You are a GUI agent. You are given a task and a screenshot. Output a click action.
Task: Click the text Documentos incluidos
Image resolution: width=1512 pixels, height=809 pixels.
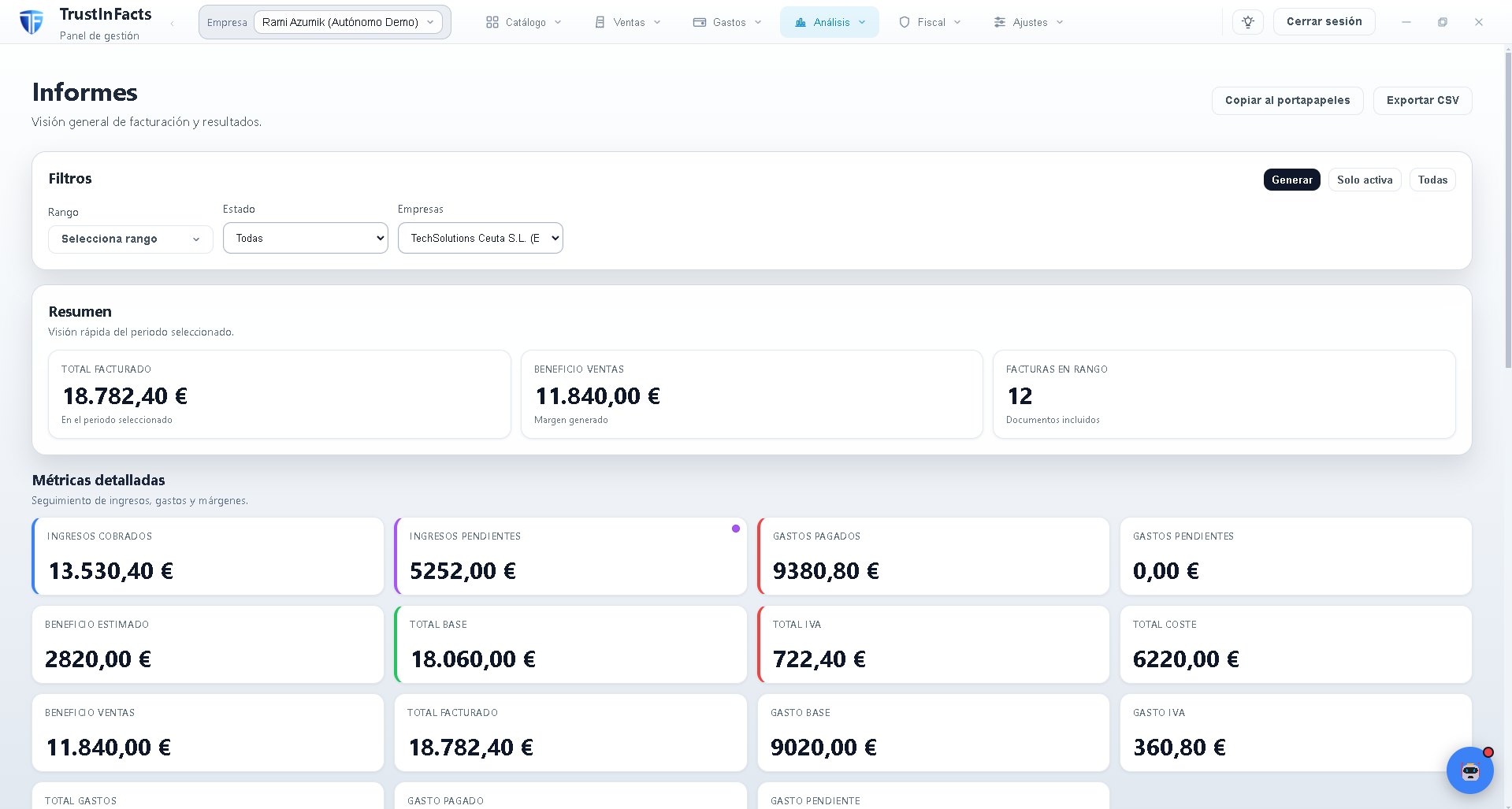coord(1053,421)
